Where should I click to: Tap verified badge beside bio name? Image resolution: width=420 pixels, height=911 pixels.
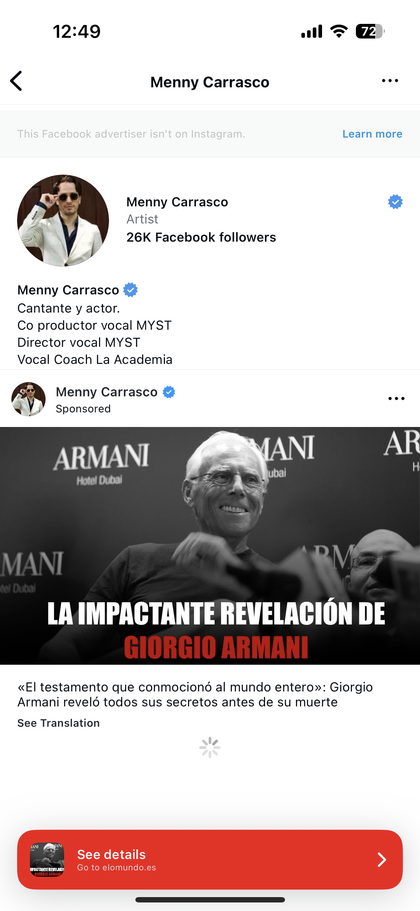[x=130, y=289]
